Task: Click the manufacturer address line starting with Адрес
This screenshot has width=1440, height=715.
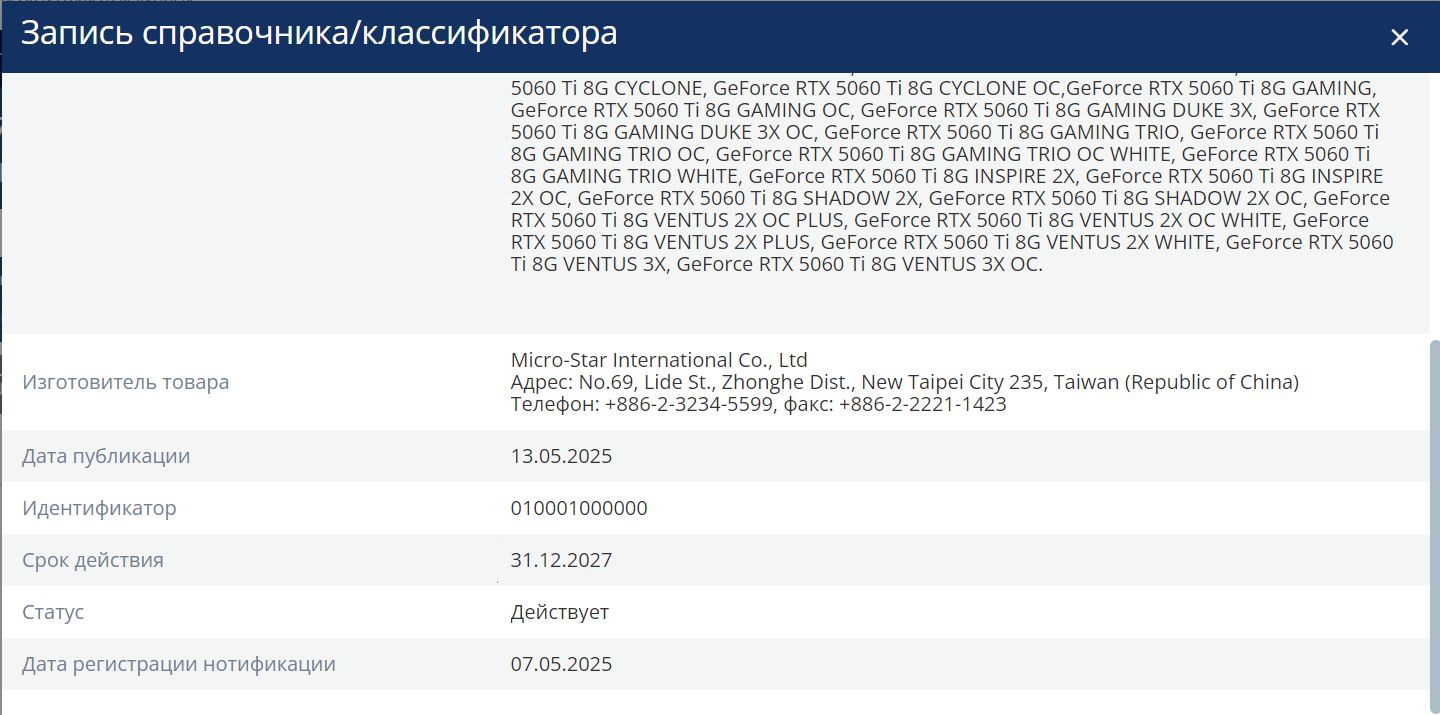Action: point(904,382)
